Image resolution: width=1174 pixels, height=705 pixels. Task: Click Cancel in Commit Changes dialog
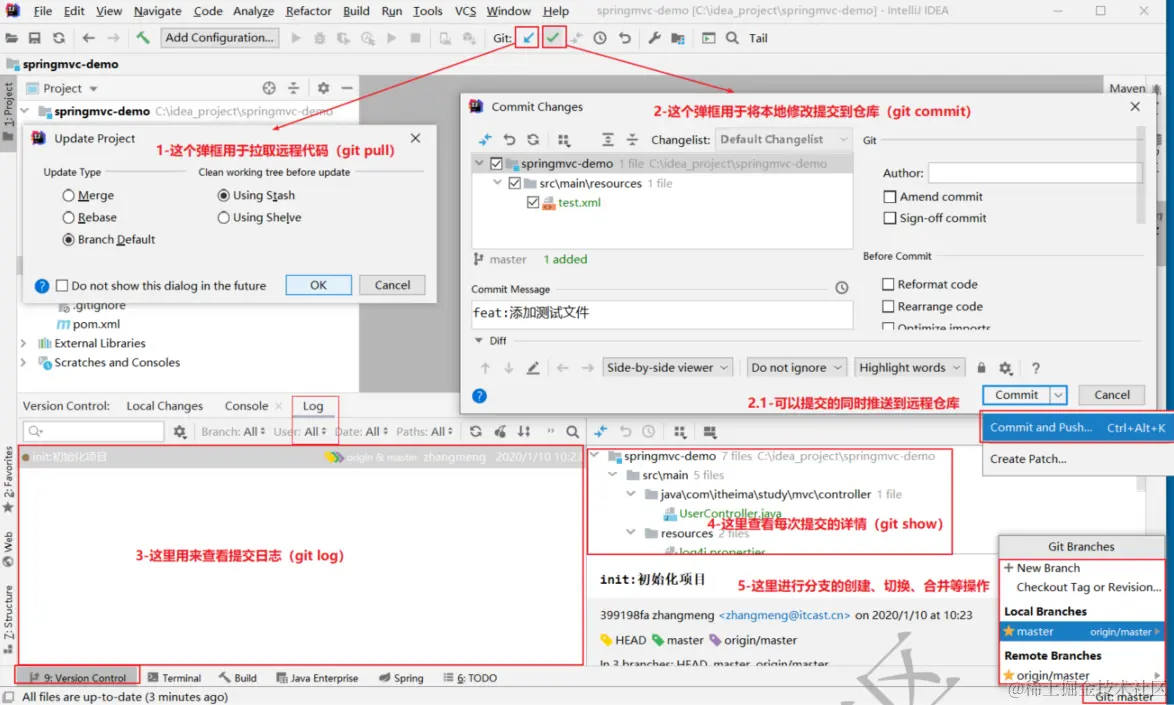(x=1112, y=394)
